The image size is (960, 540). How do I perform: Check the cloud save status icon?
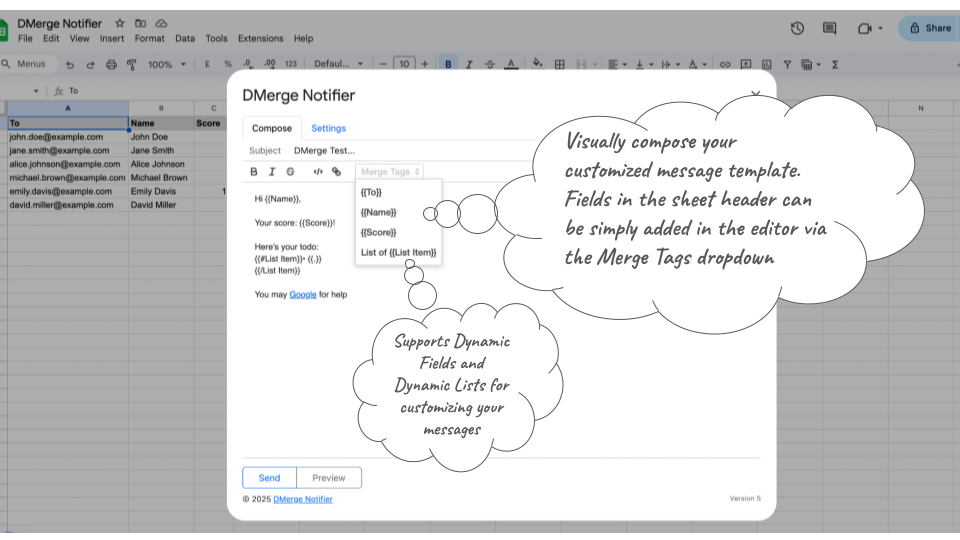click(x=161, y=23)
